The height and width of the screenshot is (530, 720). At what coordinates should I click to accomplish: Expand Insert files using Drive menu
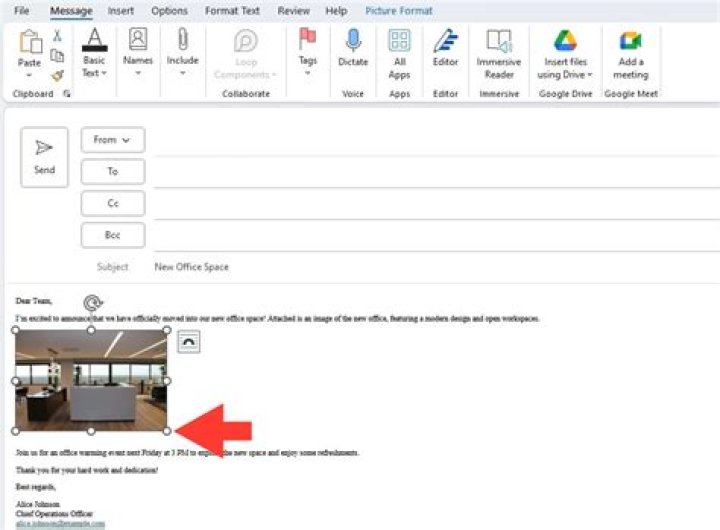click(565, 74)
